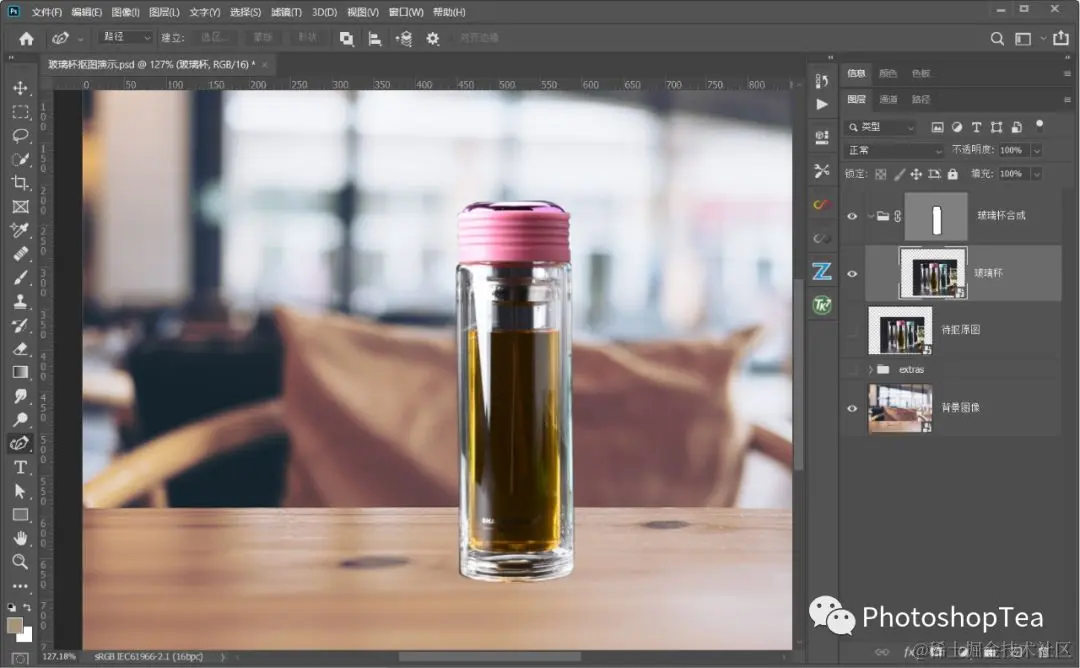Select the Clone Stamp tool
1080x668 pixels.
point(20,302)
